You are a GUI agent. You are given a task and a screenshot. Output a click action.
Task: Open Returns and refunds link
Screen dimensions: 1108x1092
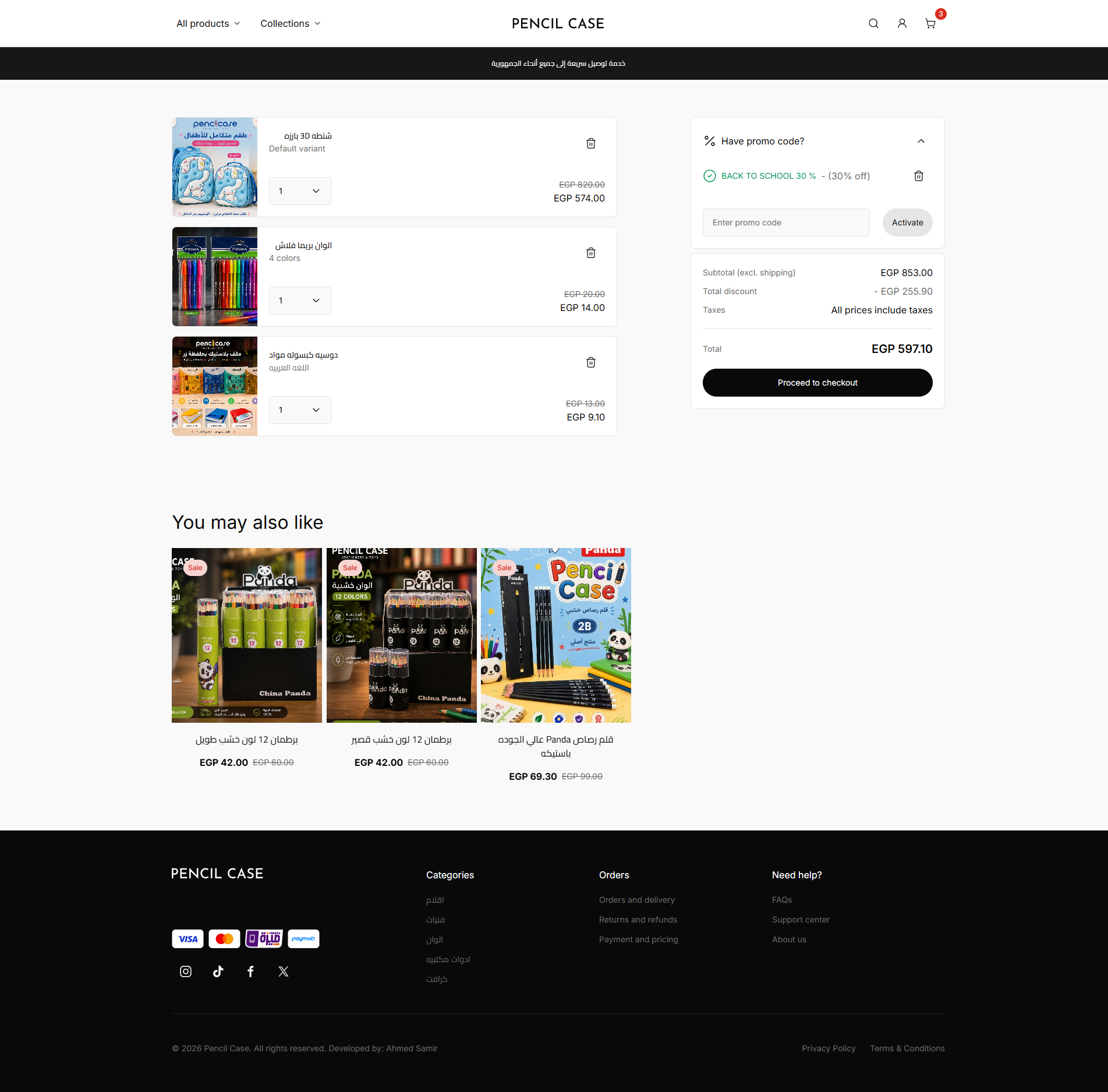638,920
